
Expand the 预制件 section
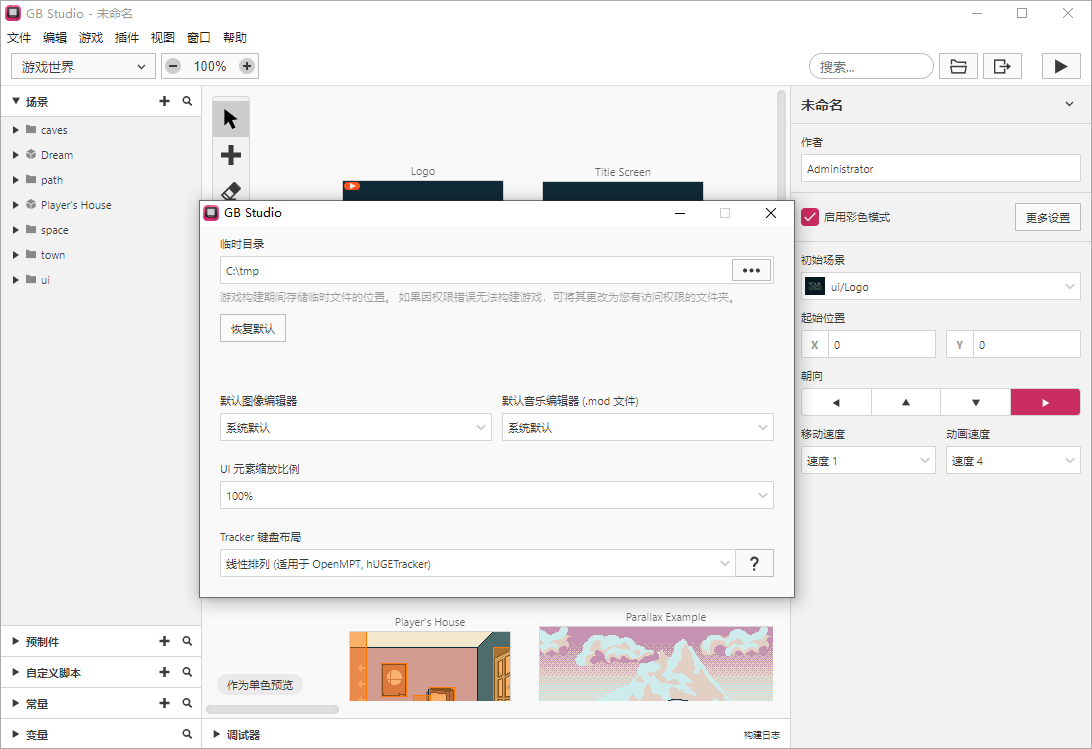(x=16, y=641)
